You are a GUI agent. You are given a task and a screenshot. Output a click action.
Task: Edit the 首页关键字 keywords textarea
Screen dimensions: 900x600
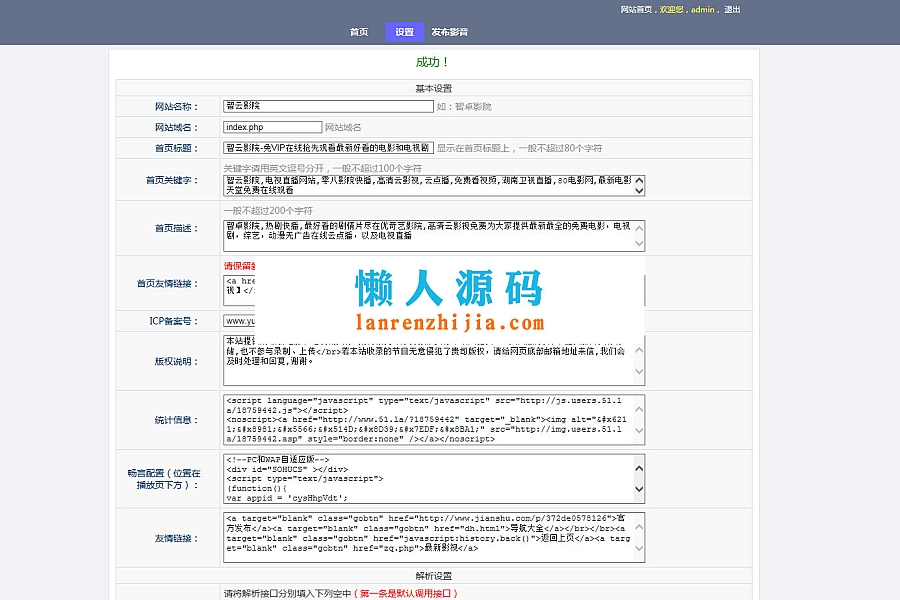[x=434, y=185]
